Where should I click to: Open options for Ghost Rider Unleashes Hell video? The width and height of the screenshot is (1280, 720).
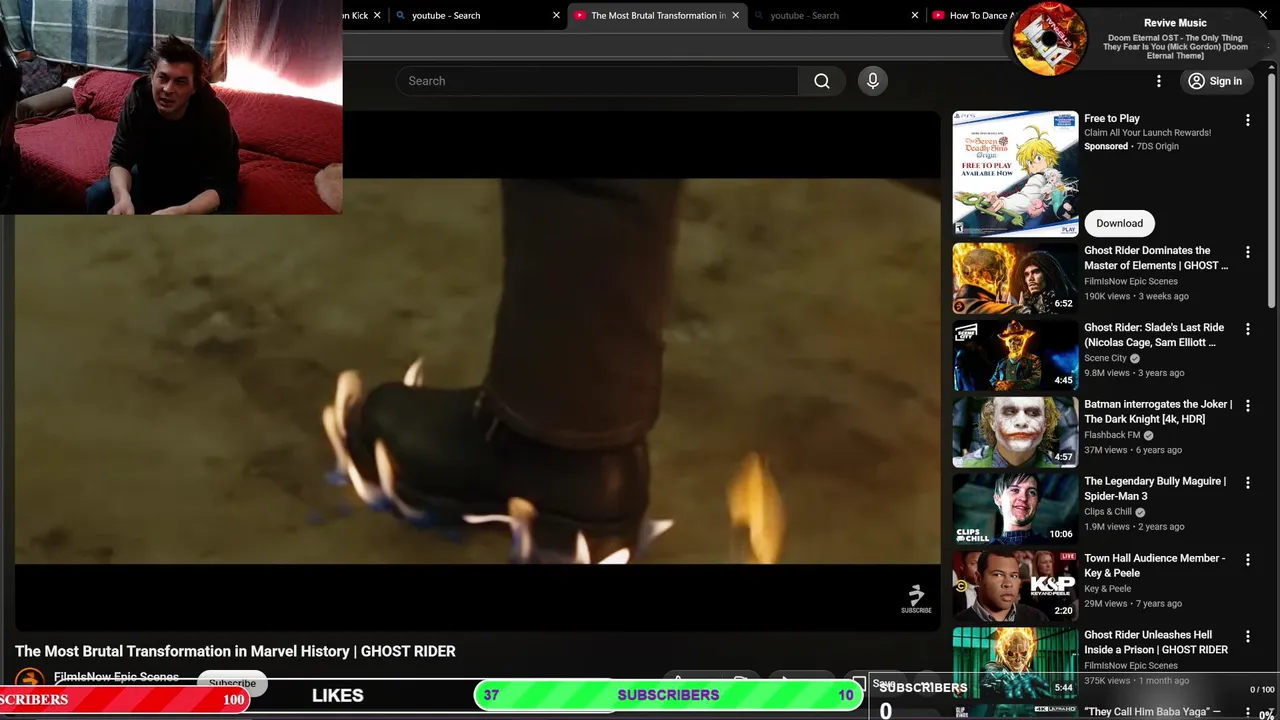point(1247,636)
